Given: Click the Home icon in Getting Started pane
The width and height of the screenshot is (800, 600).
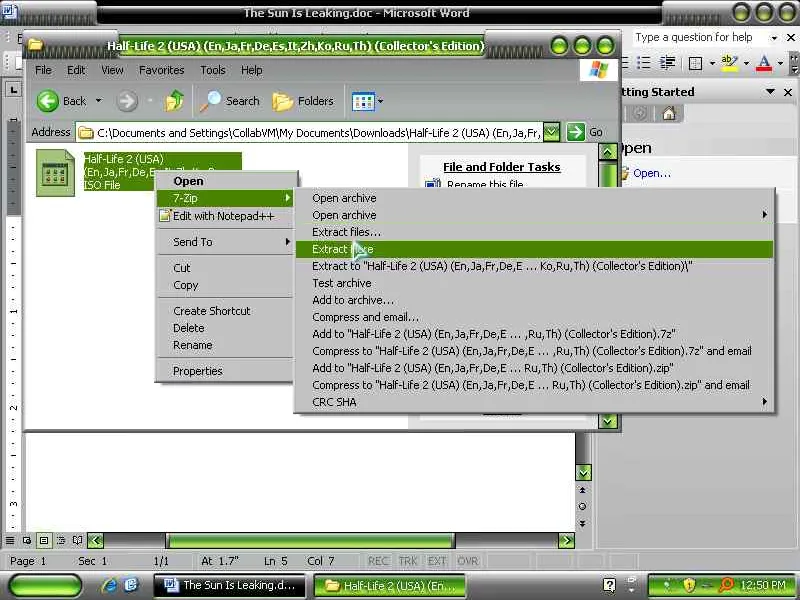Looking at the screenshot, I should click(669, 113).
